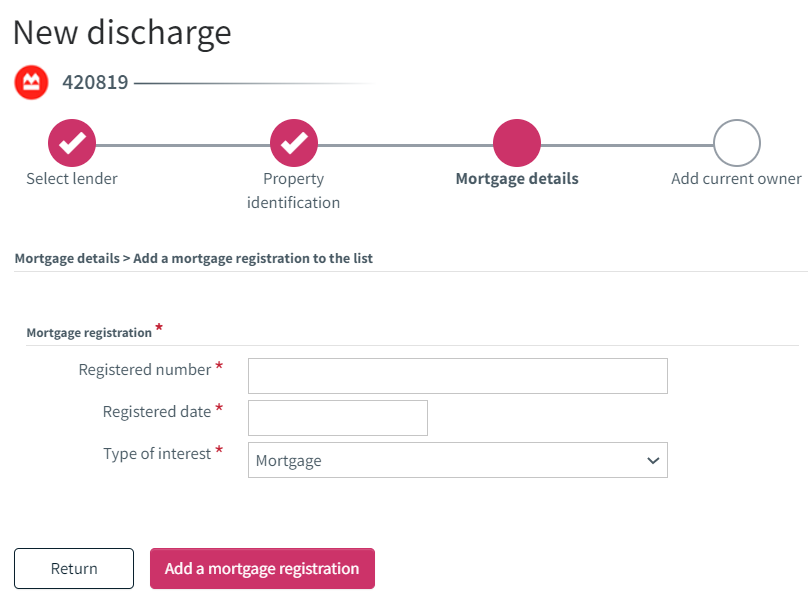
Task: Click the 'Type of interest' field label
Action: [157, 454]
